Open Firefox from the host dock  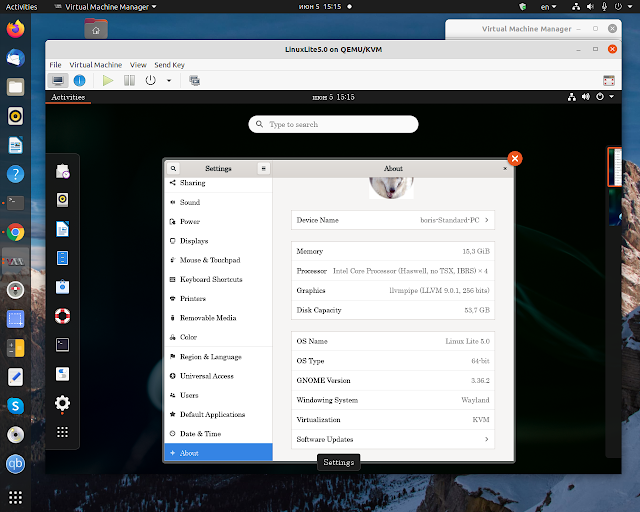[x=16, y=29]
